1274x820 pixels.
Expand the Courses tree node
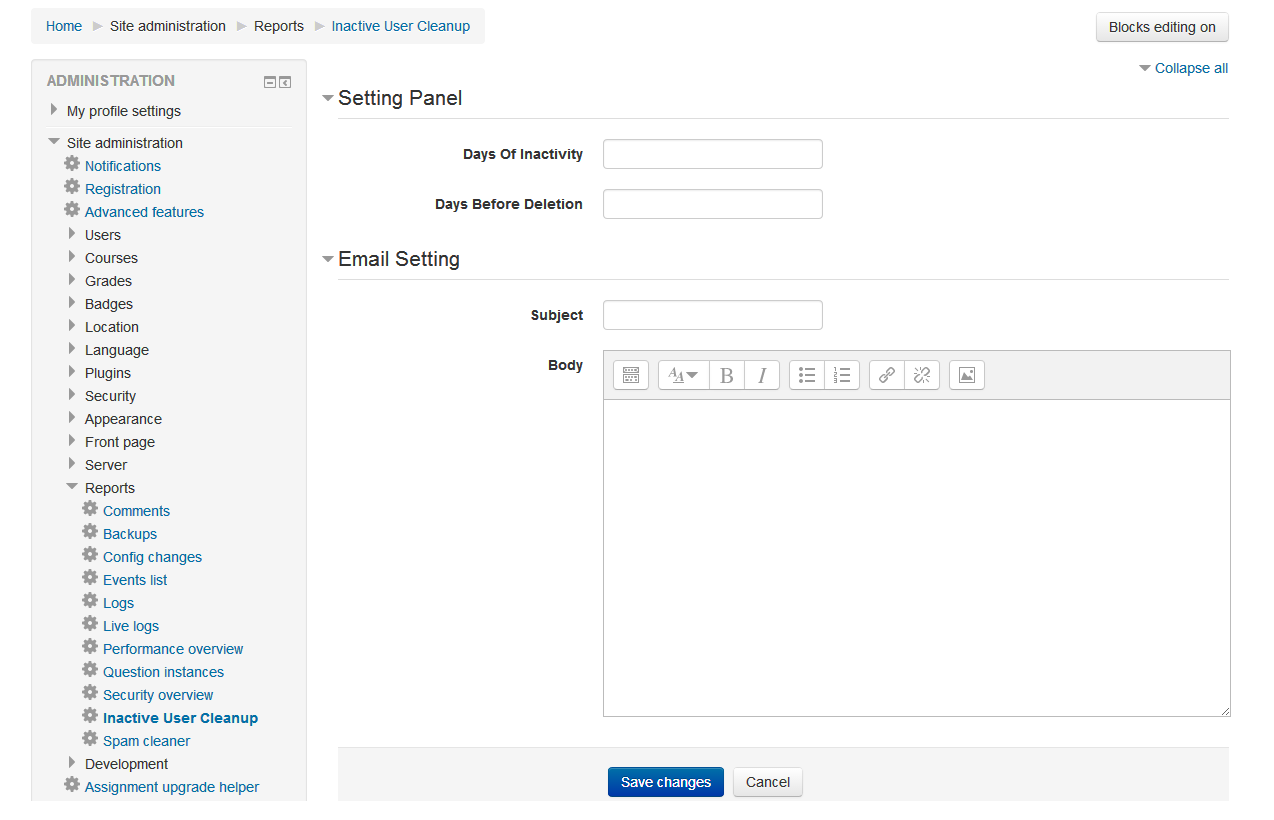[x=72, y=257]
